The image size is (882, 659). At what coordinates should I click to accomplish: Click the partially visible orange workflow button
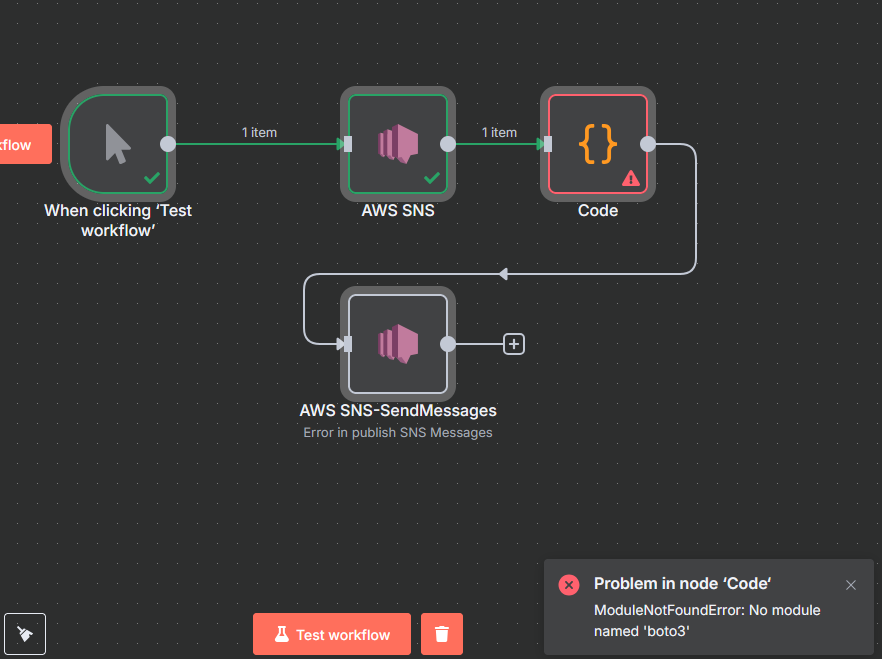pos(26,144)
